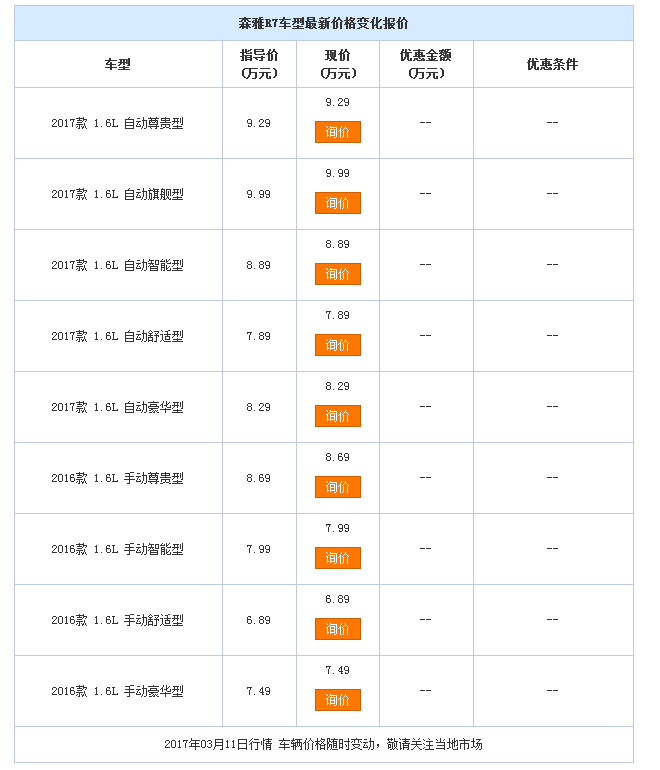The height and width of the screenshot is (770, 660).
Task: Click 询价 button for 2017款 自动尊贵型
Action: pyautogui.click(x=338, y=132)
